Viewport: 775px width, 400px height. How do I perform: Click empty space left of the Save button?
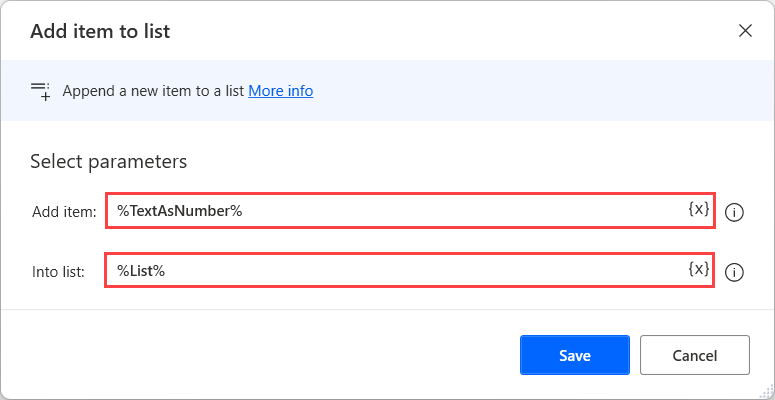300,355
